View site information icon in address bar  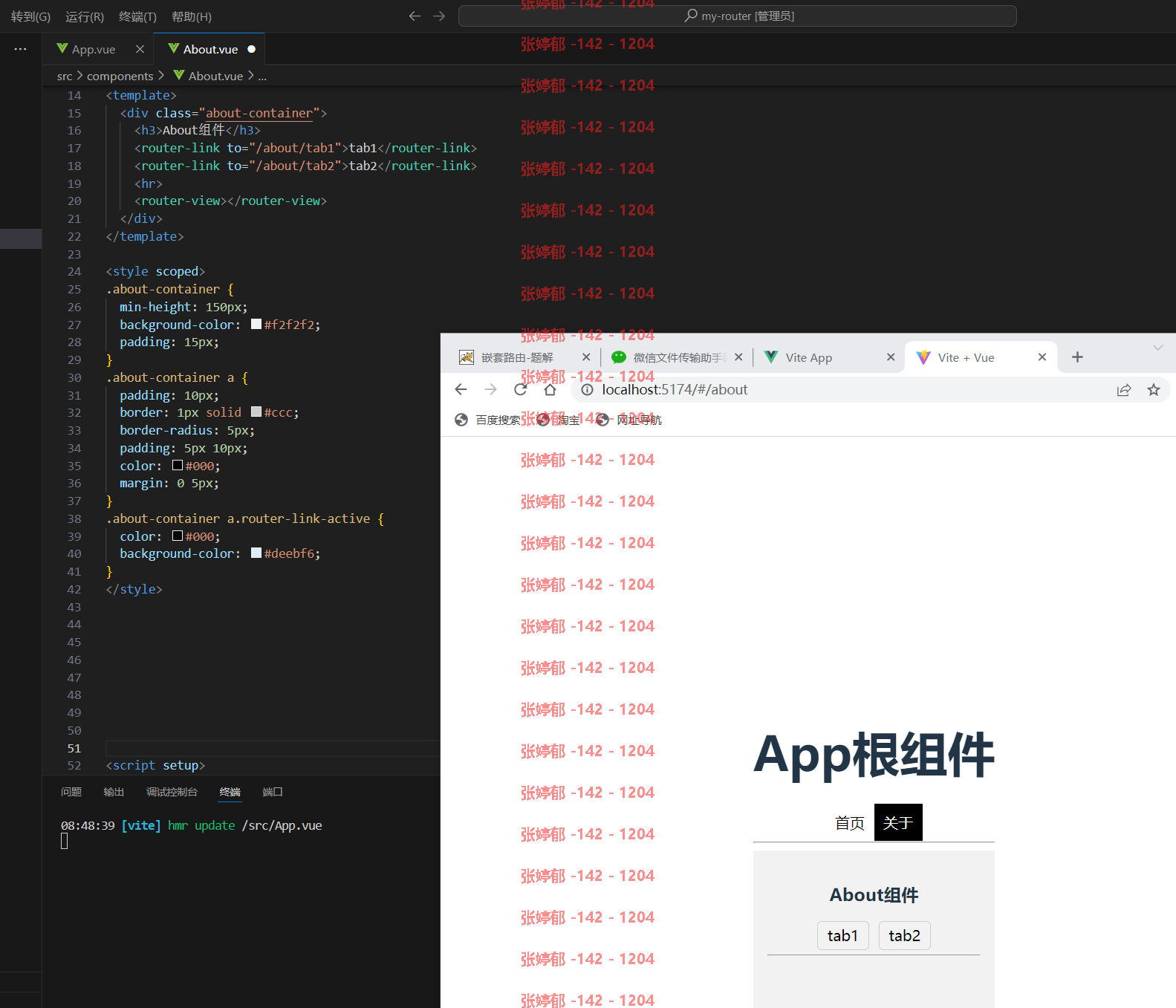click(x=587, y=389)
